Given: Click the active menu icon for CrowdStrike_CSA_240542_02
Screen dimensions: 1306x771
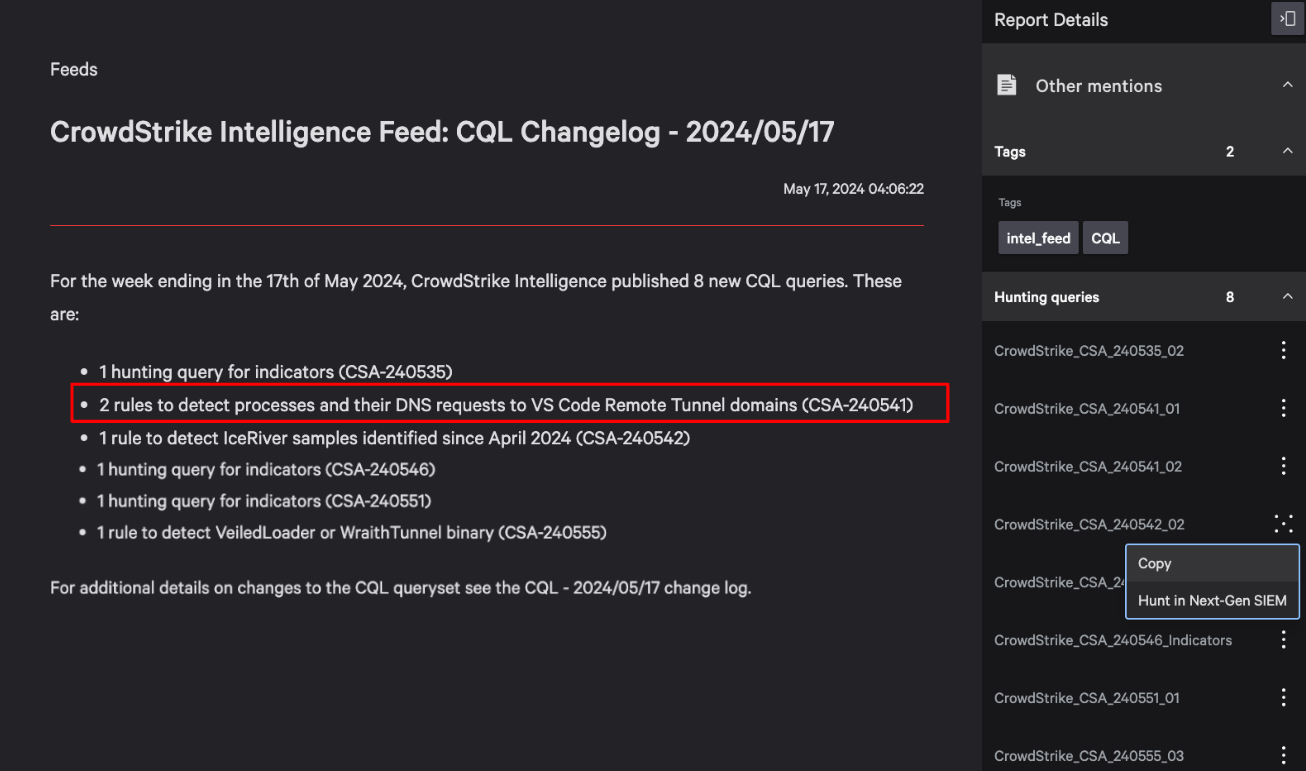Looking at the screenshot, I should pyautogui.click(x=1284, y=524).
